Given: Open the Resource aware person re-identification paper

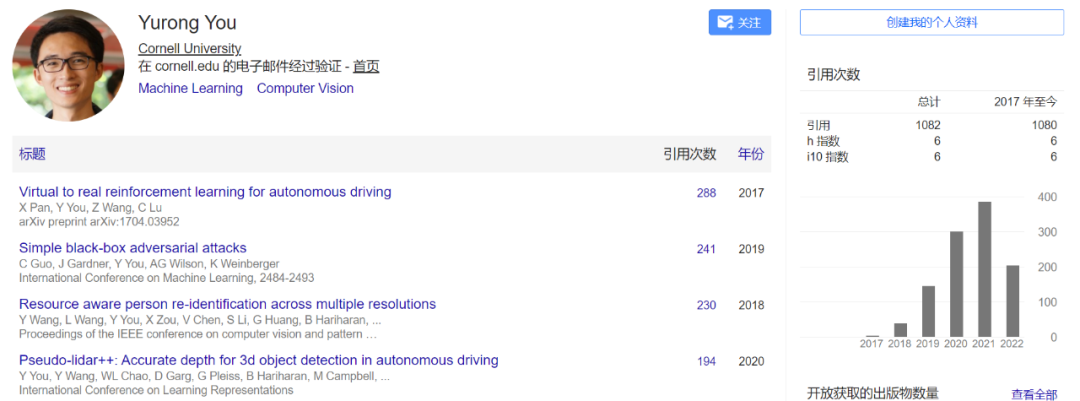Looking at the screenshot, I should tap(227, 304).
